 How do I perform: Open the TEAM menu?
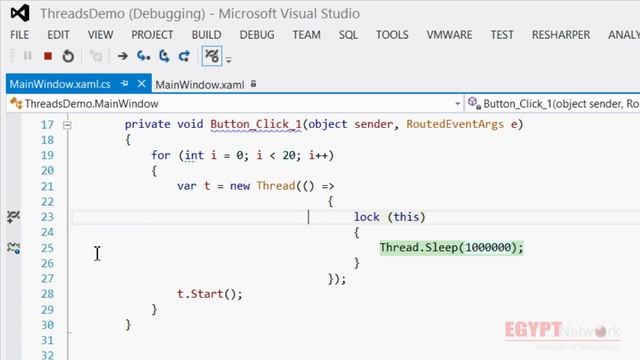pos(307,35)
